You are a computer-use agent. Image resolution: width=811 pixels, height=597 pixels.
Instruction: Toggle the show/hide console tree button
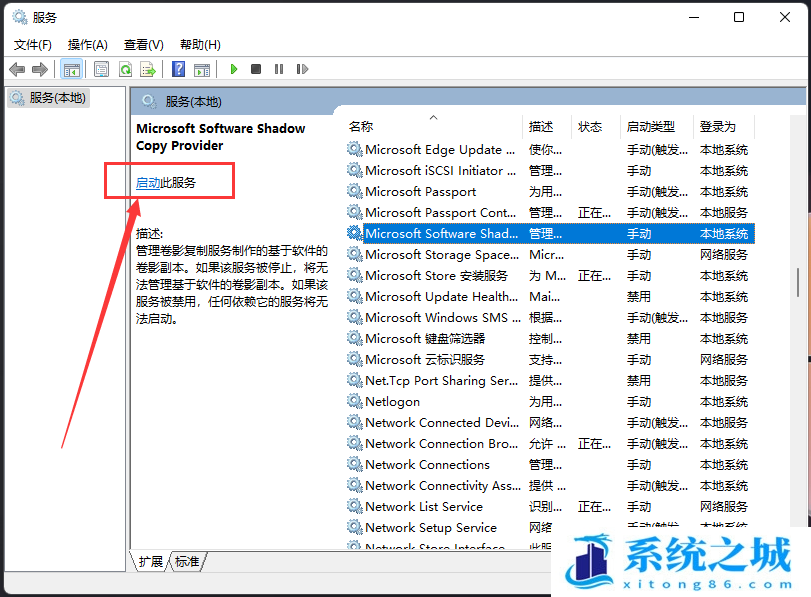click(x=71, y=69)
